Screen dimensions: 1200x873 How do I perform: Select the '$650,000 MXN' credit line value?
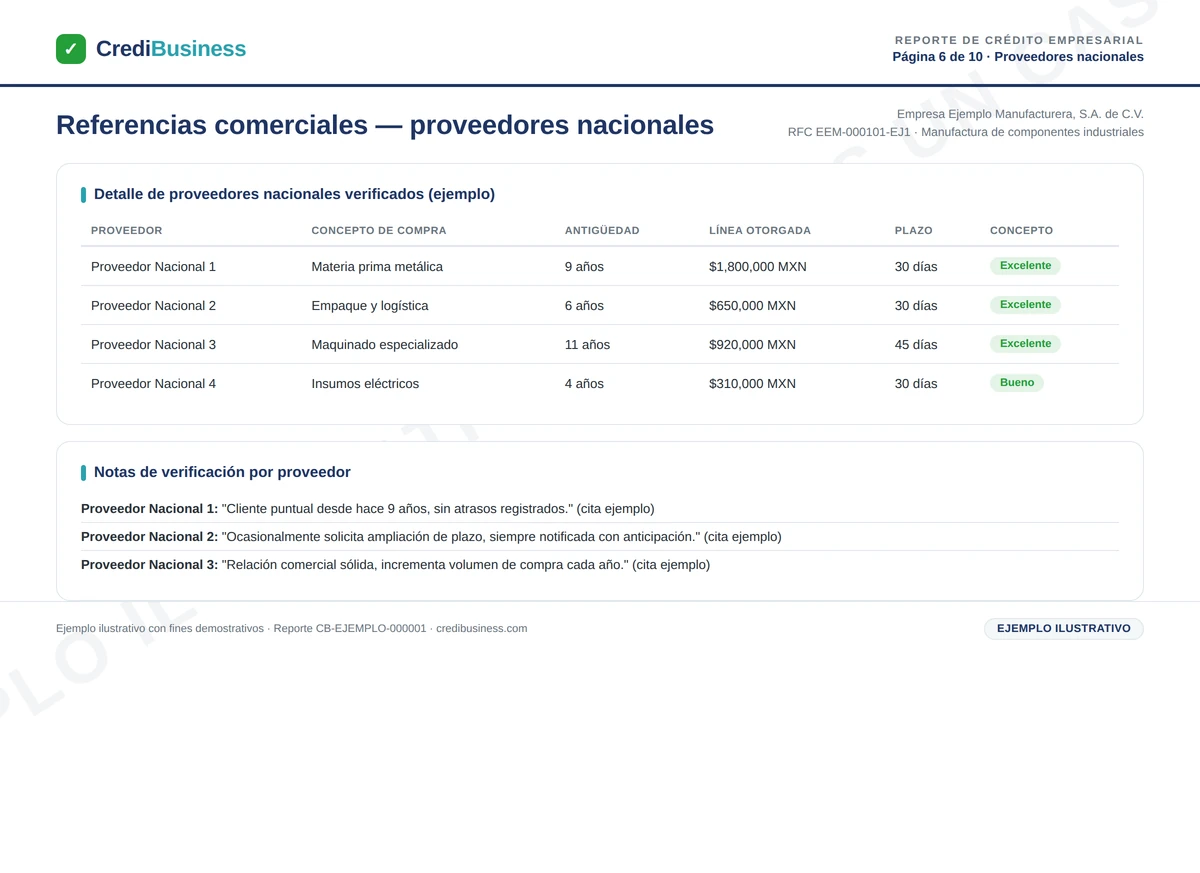pyautogui.click(x=753, y=306)
